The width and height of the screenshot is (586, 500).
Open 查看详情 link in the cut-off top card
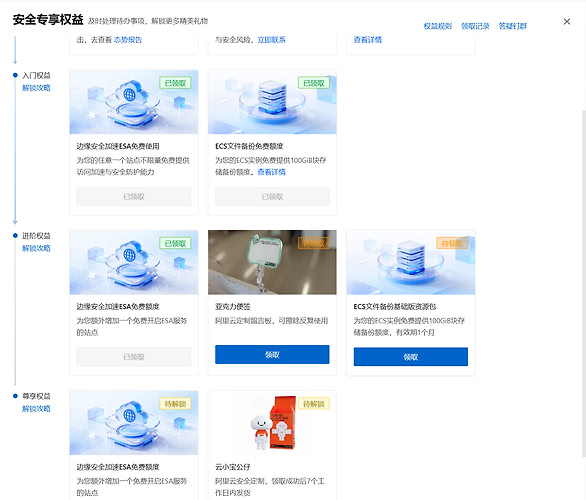click(368, 40)
